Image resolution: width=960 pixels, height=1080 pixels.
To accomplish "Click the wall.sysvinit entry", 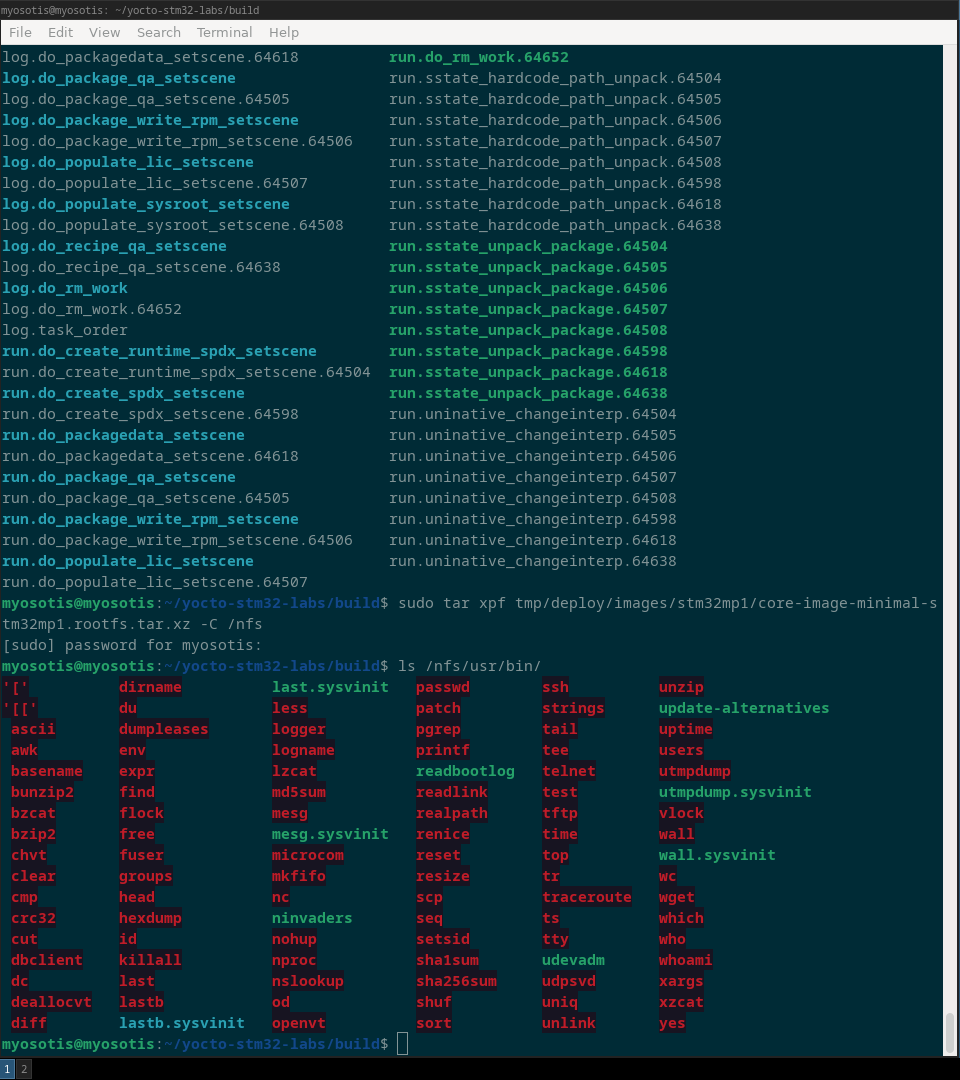I will pyautogui.click(x=716, y=855).
